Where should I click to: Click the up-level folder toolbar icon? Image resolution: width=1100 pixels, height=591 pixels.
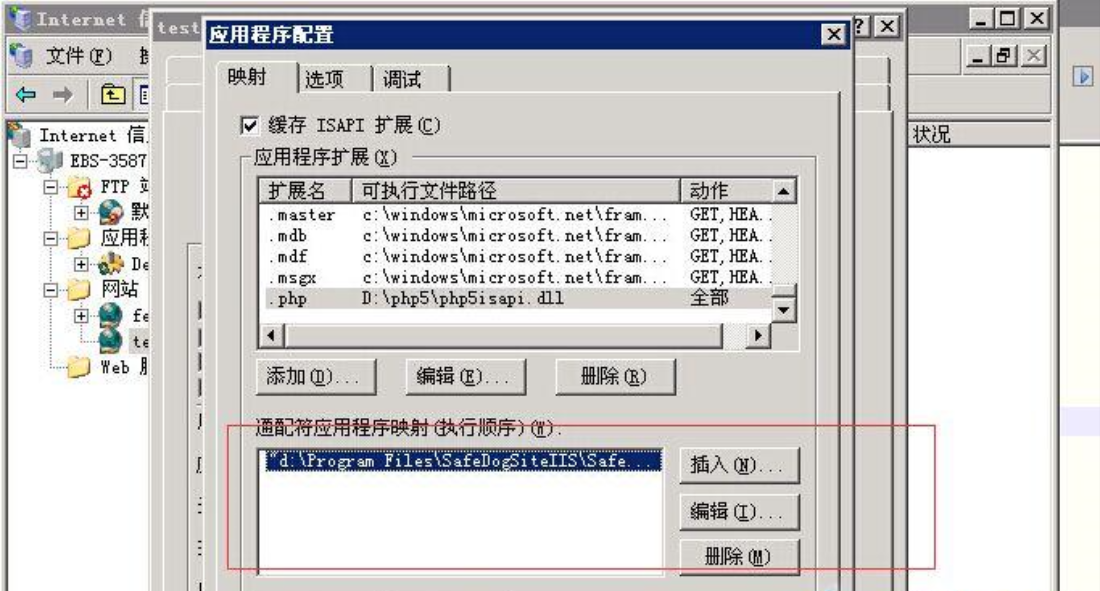114,92
